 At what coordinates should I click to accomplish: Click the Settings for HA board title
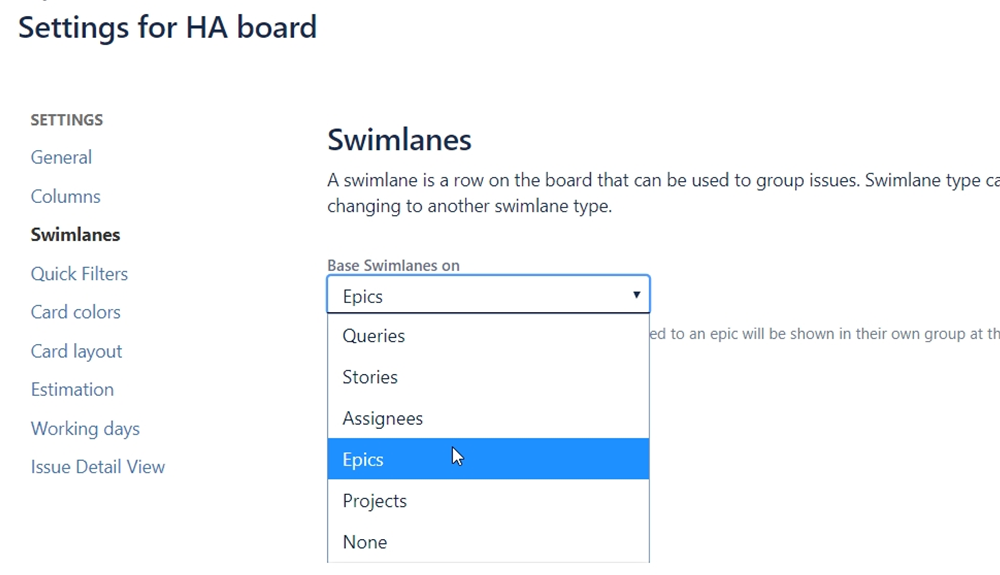click(167, 27)
